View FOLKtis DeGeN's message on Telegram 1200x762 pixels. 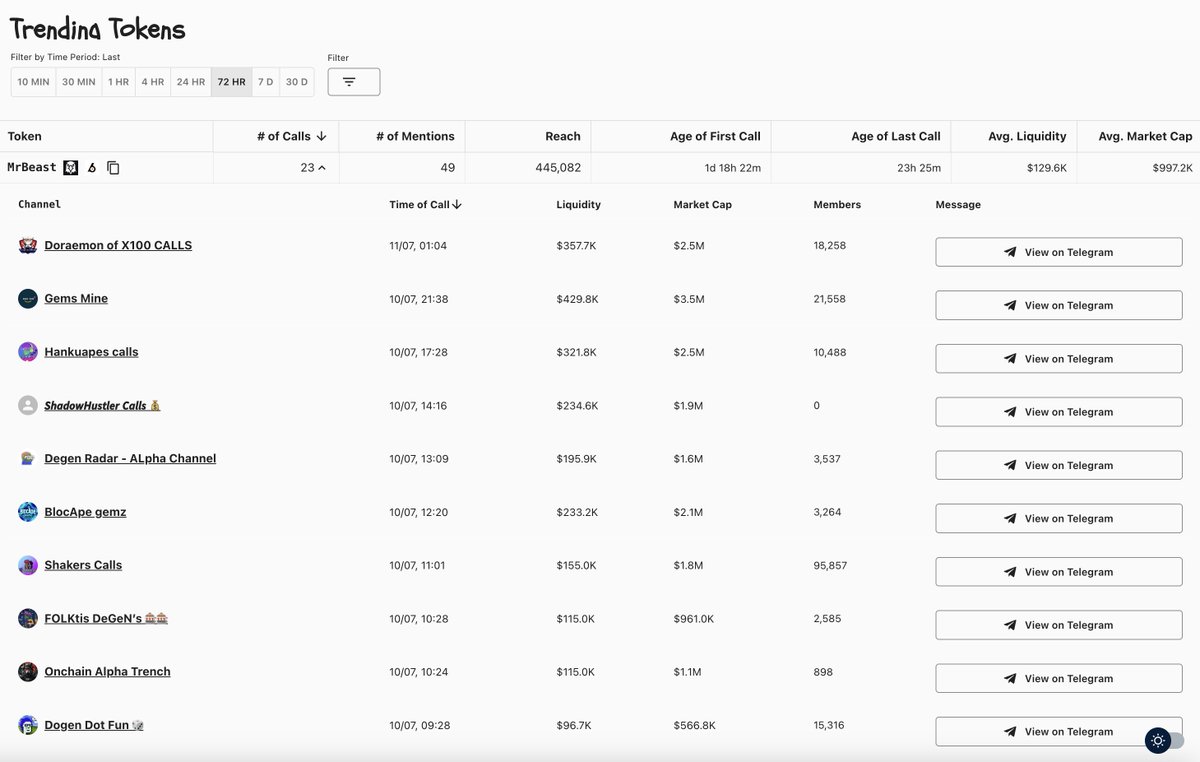coord(1059,625)
